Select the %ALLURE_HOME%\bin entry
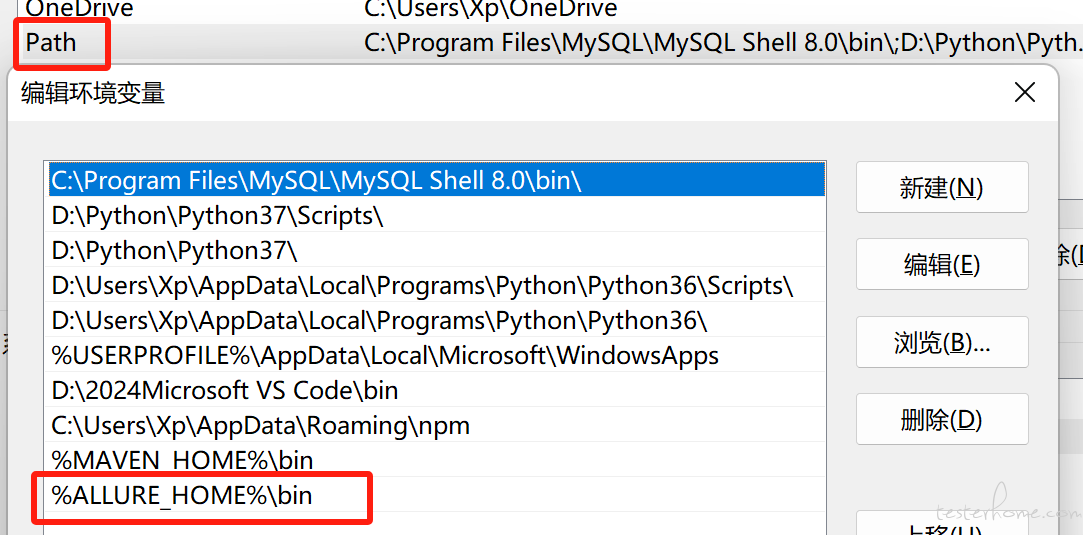 point(436,495)
